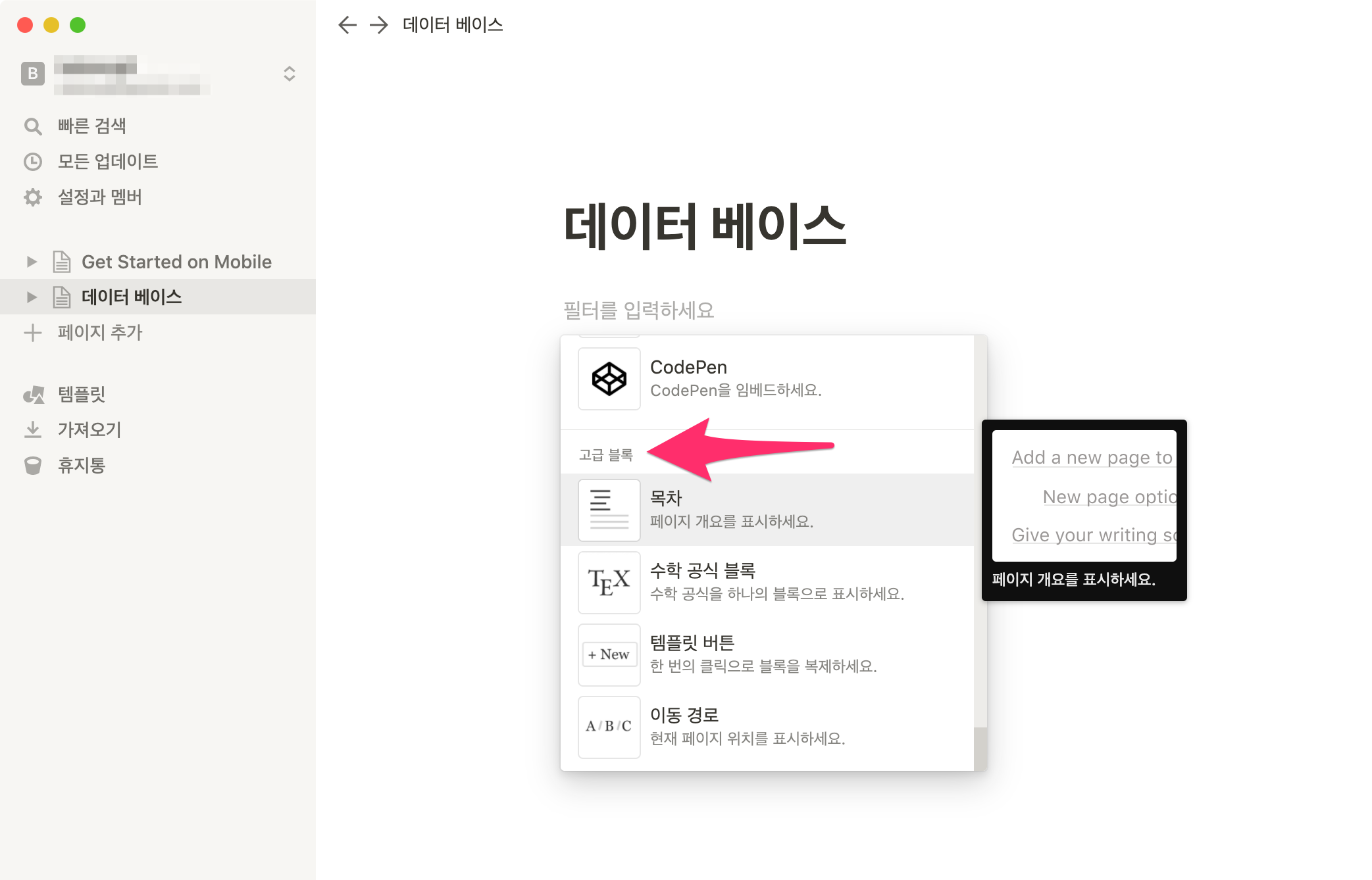This screenshot has width=1372, height=880.
Task: Click the Quick Search magnifier icon
Action: [33, 126]
